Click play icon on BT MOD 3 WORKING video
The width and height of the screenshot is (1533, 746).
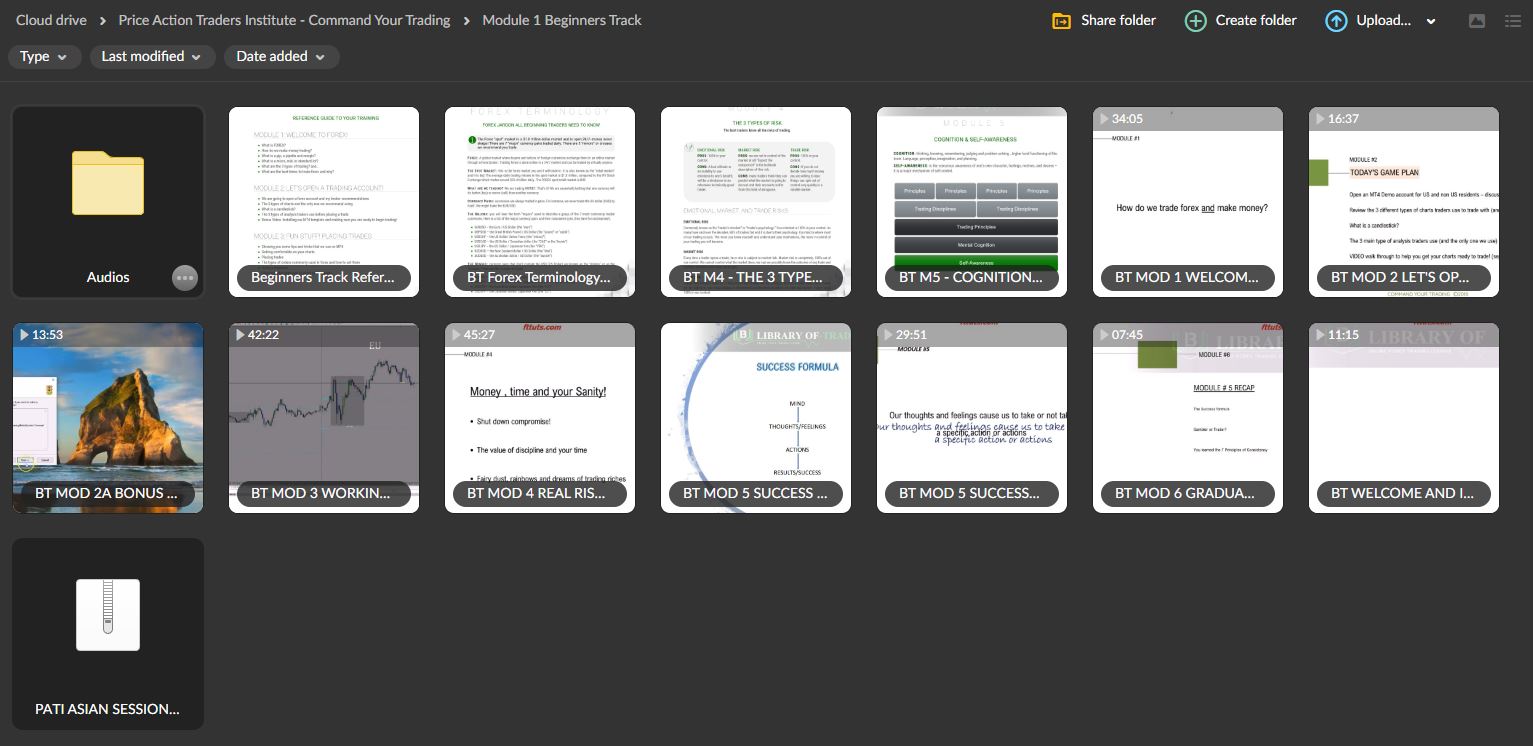coord(240,335)
